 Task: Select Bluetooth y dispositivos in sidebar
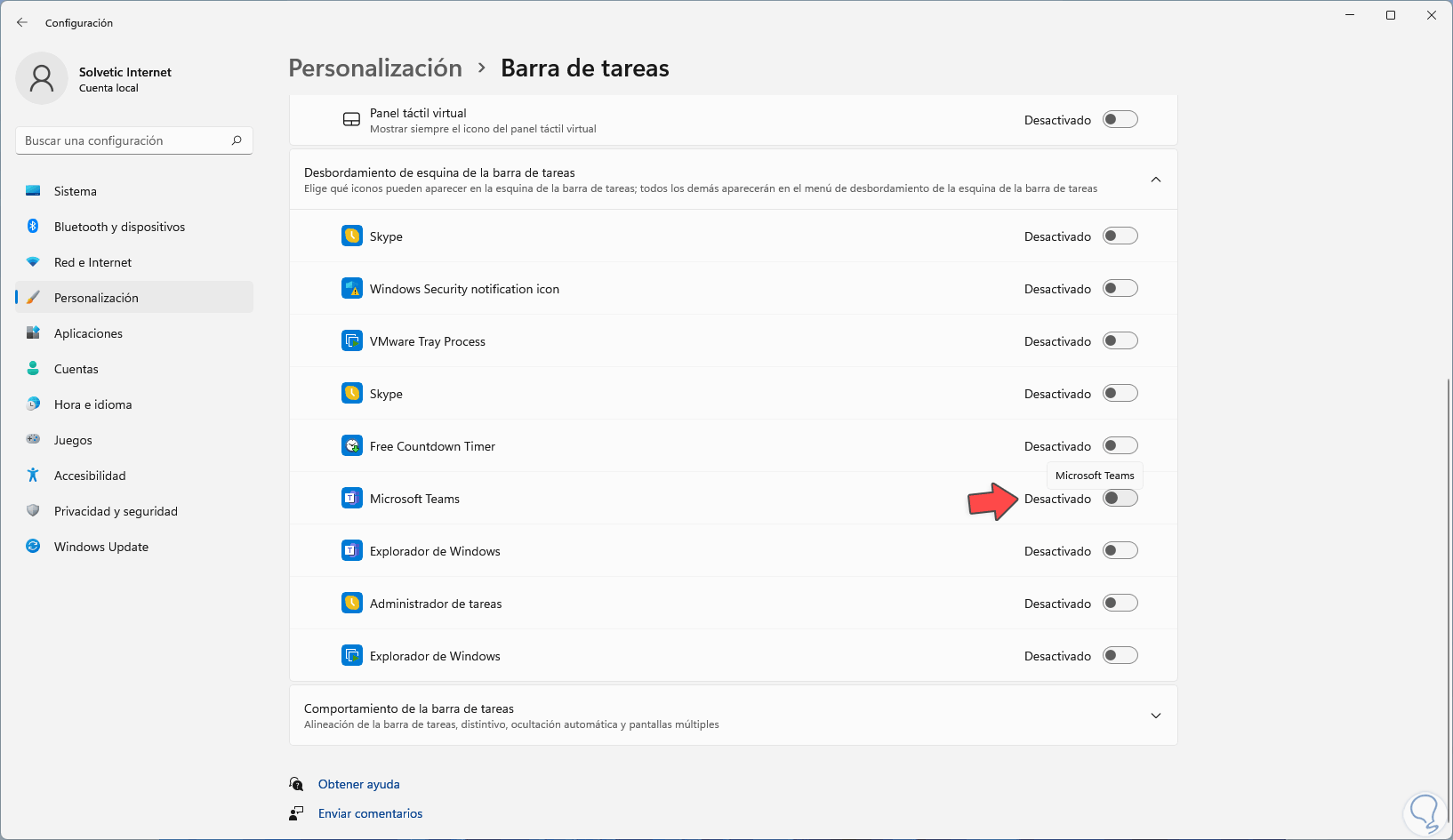click(119, 227)
